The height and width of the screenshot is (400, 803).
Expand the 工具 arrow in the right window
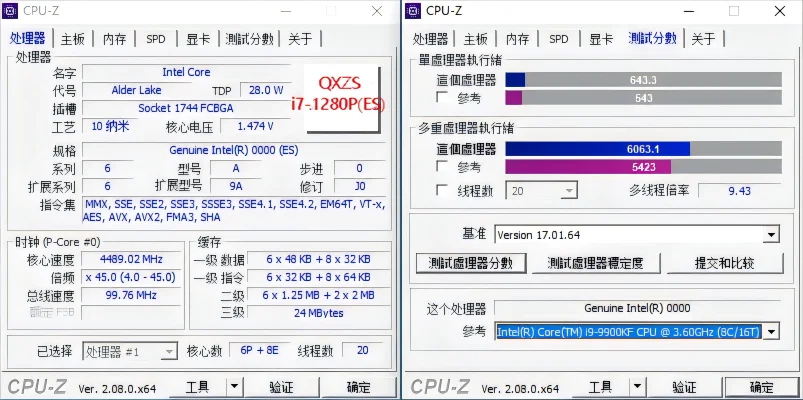637,387
